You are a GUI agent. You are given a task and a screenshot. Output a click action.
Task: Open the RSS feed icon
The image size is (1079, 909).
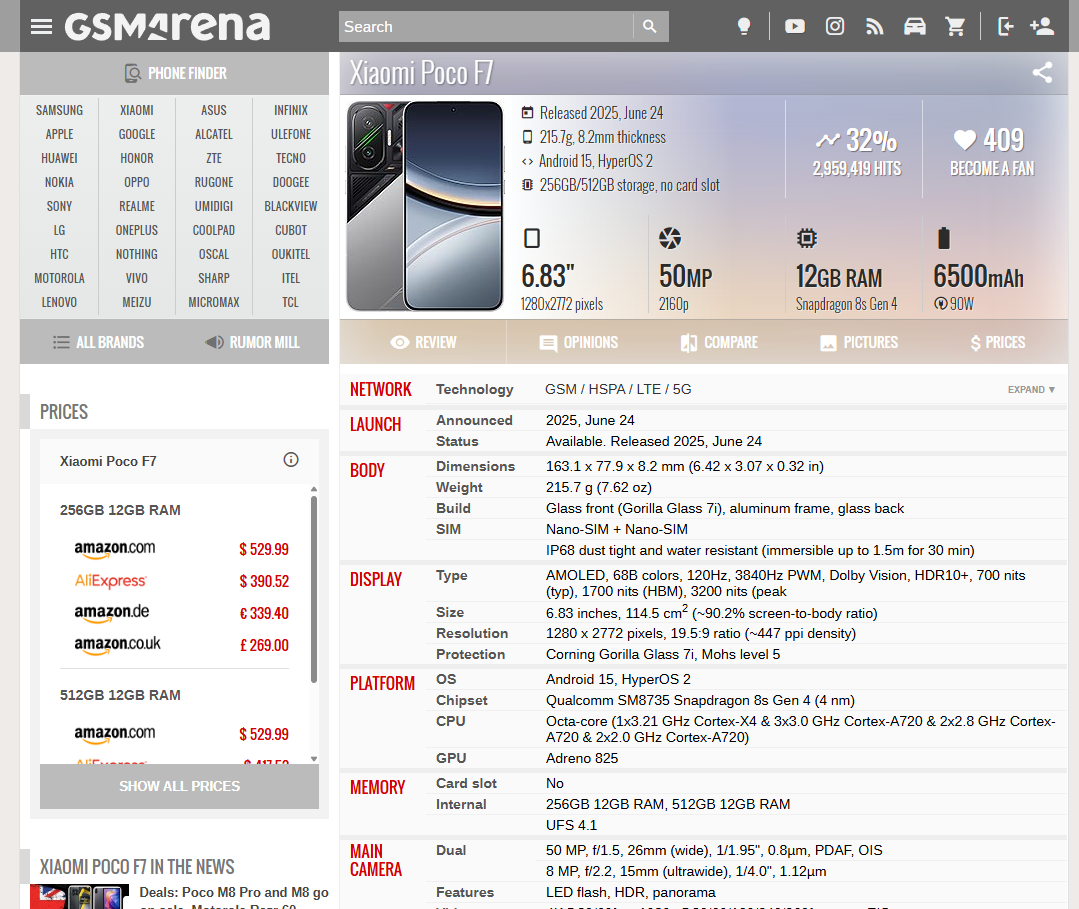click(874, 26)
